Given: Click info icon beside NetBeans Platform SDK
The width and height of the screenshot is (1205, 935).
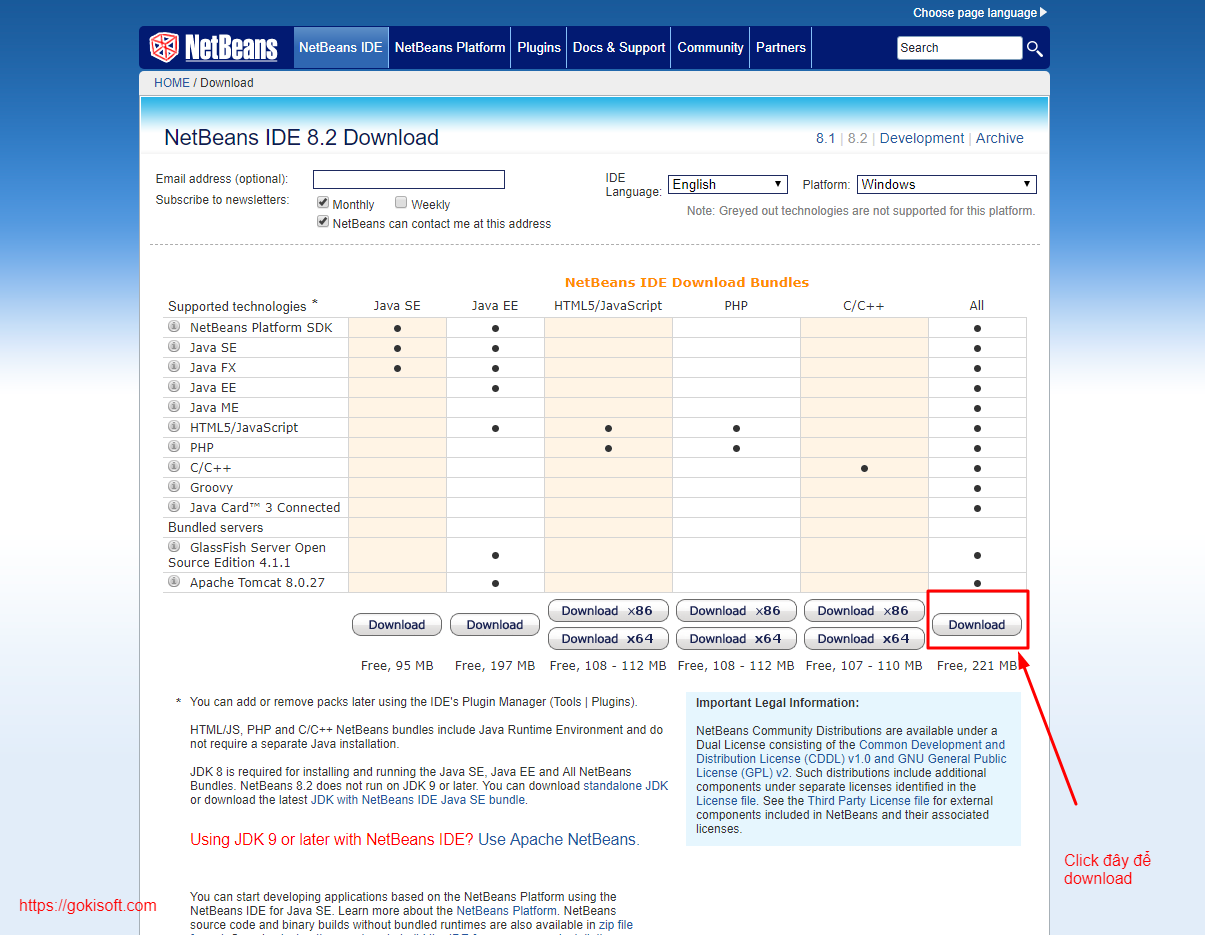Looking at the screenshot, I should (x=174, y=327).
